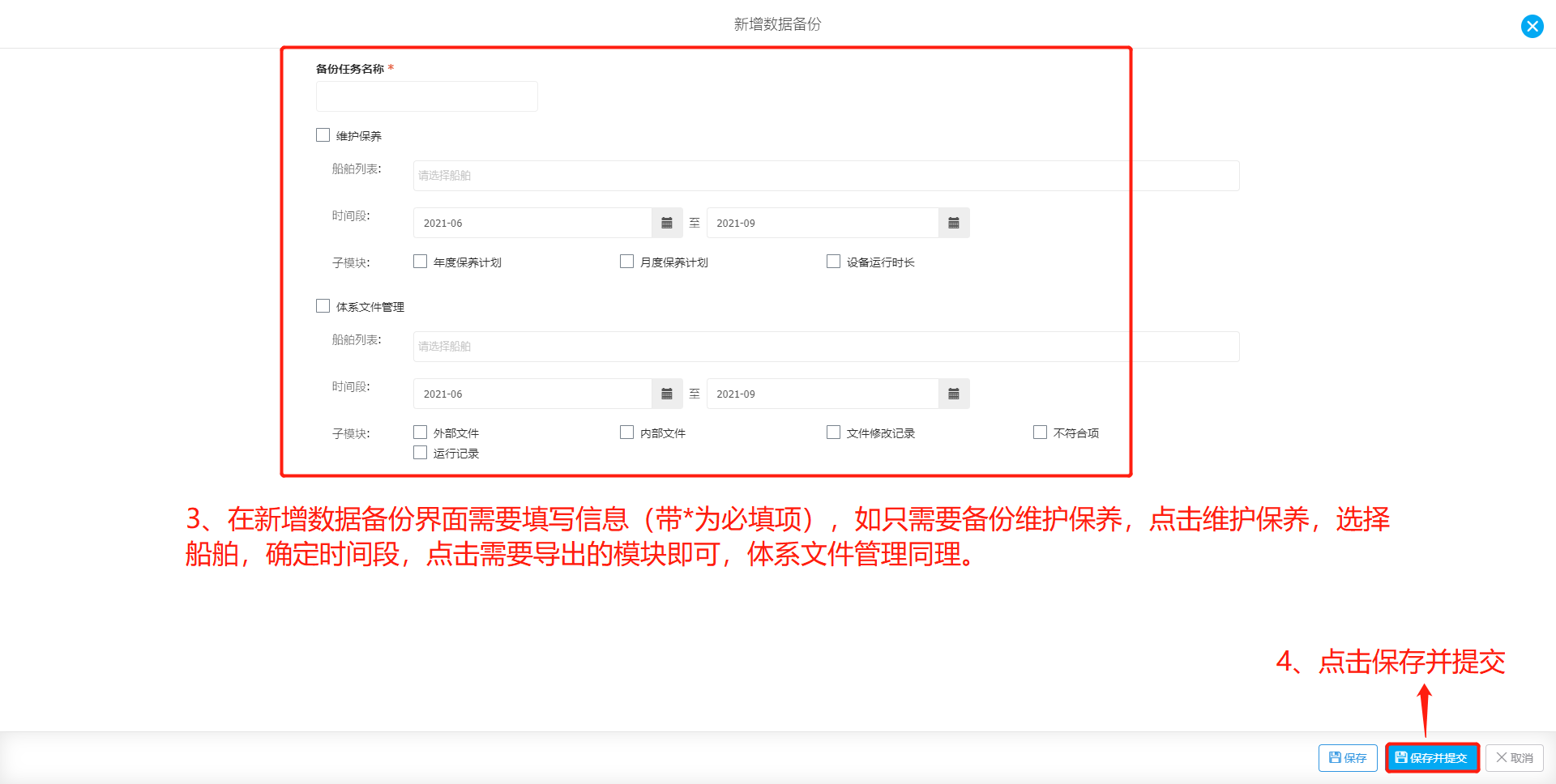Check 年度保养计划 submodule
Screen dimensions: 1556x784
point(420,261)
